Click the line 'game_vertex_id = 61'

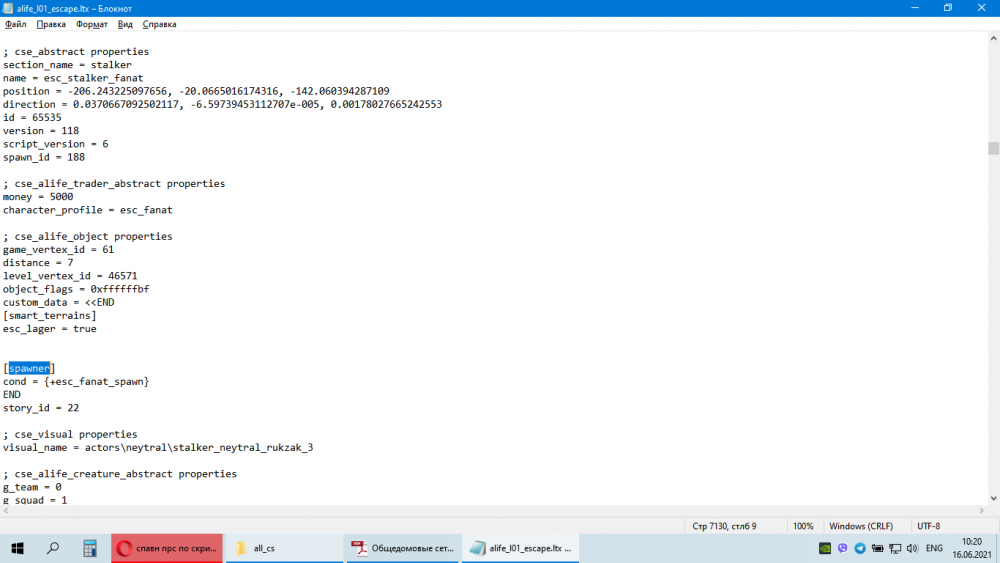point(58,250)
